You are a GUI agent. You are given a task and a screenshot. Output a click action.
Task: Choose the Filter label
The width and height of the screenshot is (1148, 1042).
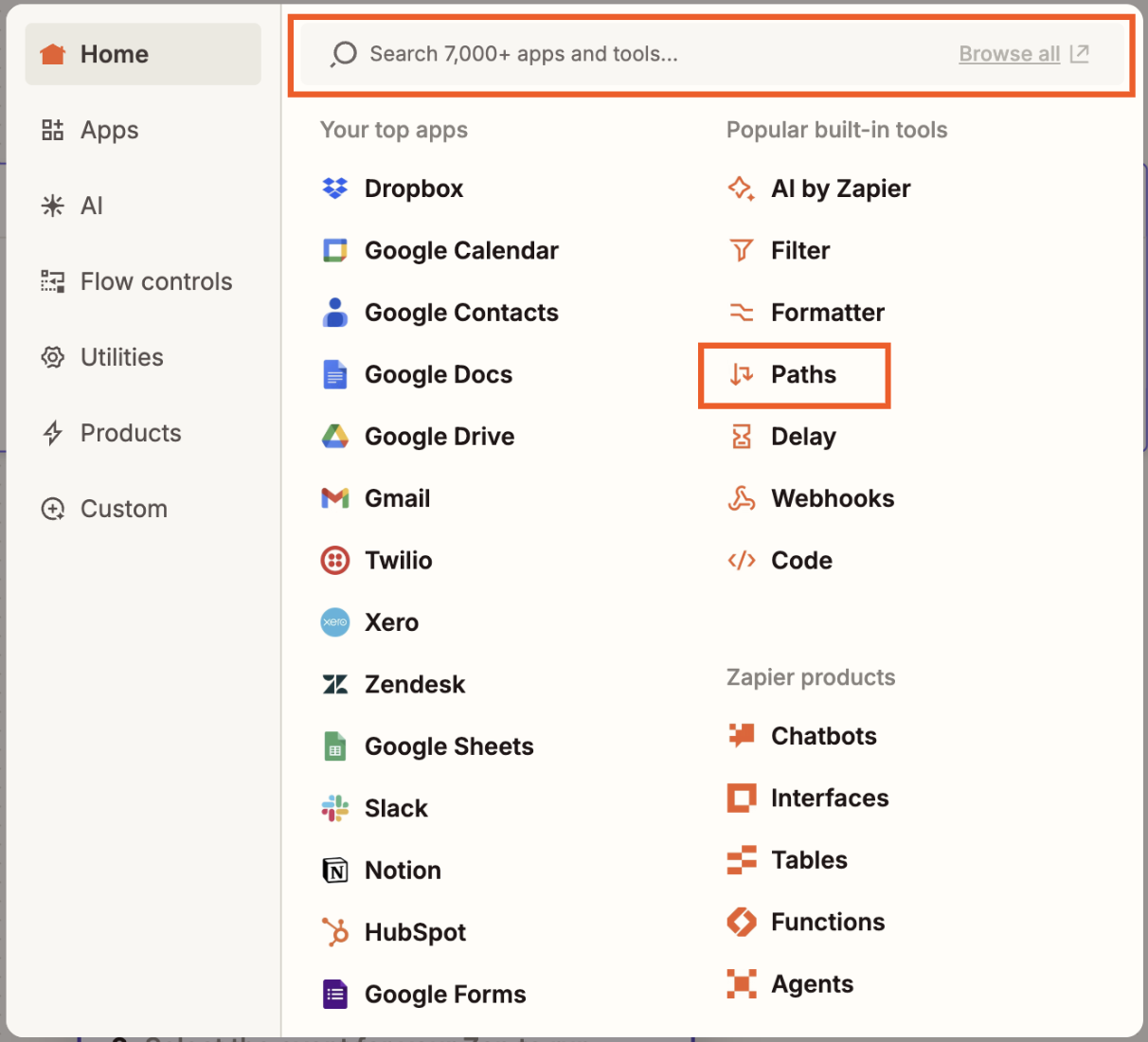coord(800,250)
